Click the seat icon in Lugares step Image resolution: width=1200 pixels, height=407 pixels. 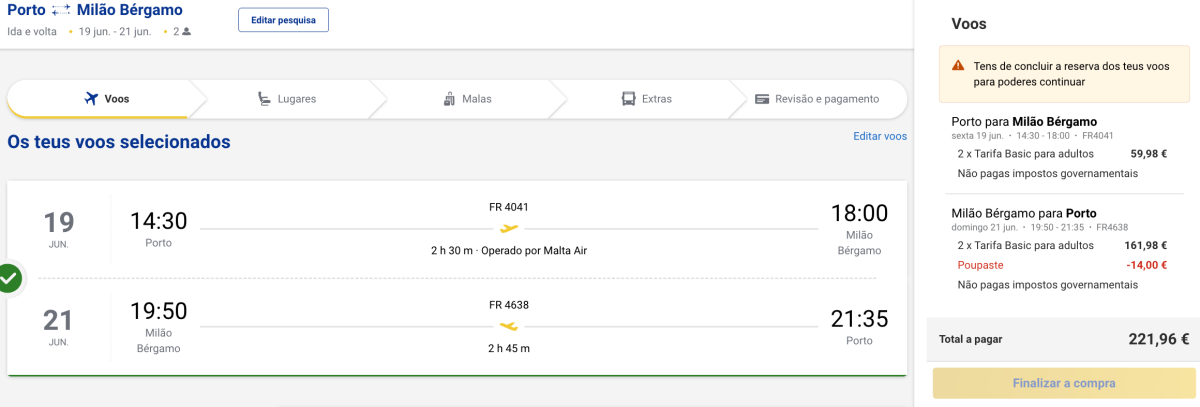tap(264, 99)
